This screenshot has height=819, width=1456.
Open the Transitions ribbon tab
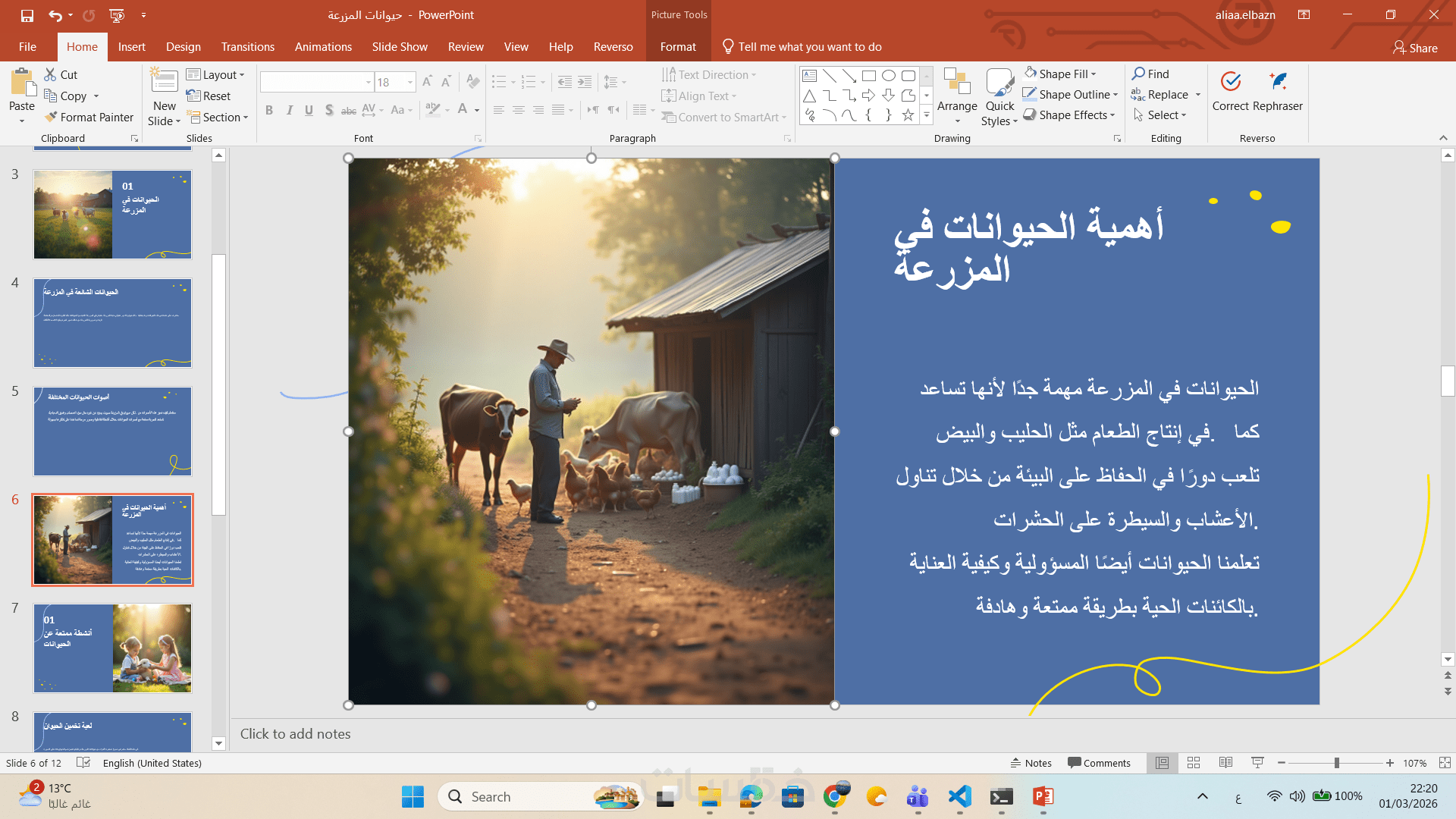[247, 47]
